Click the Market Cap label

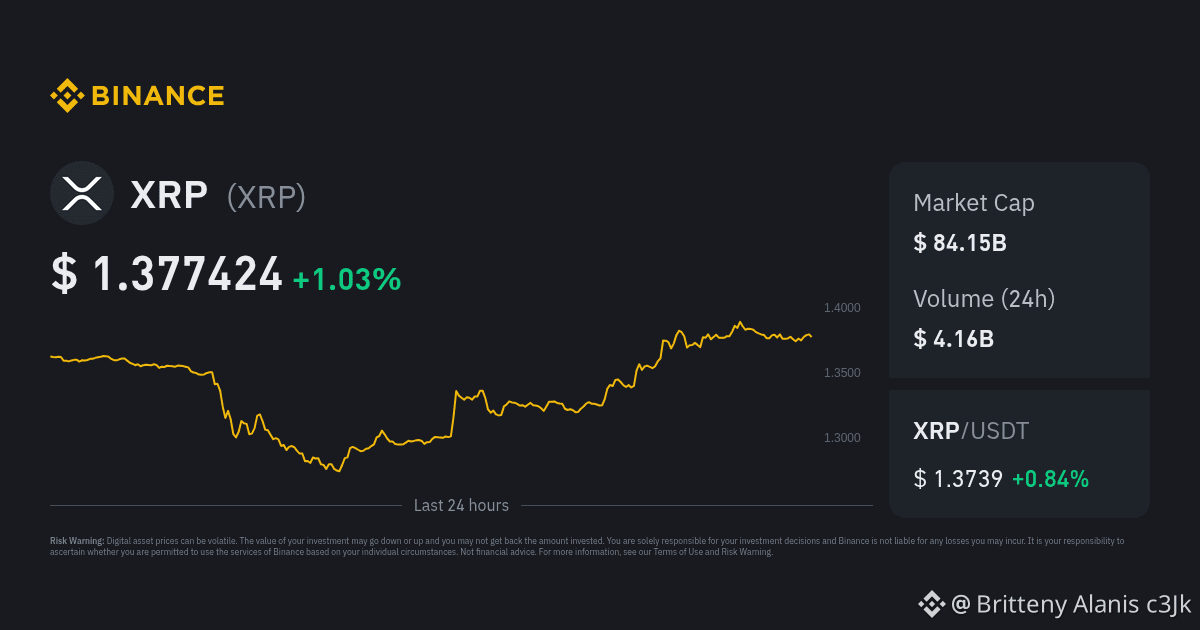pyautogui.click(x=974, y=203)
